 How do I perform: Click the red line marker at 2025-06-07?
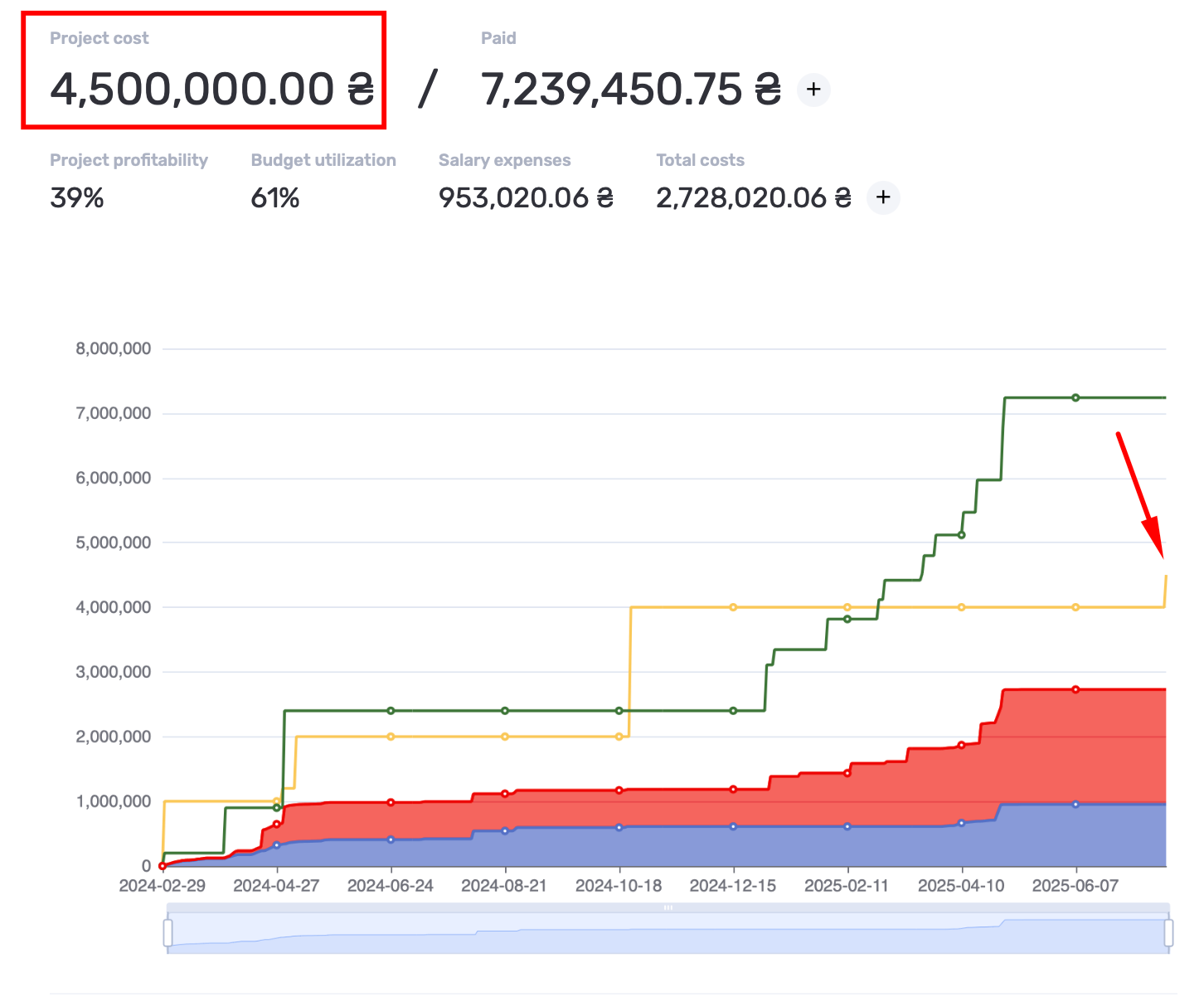click(1075, 689)
